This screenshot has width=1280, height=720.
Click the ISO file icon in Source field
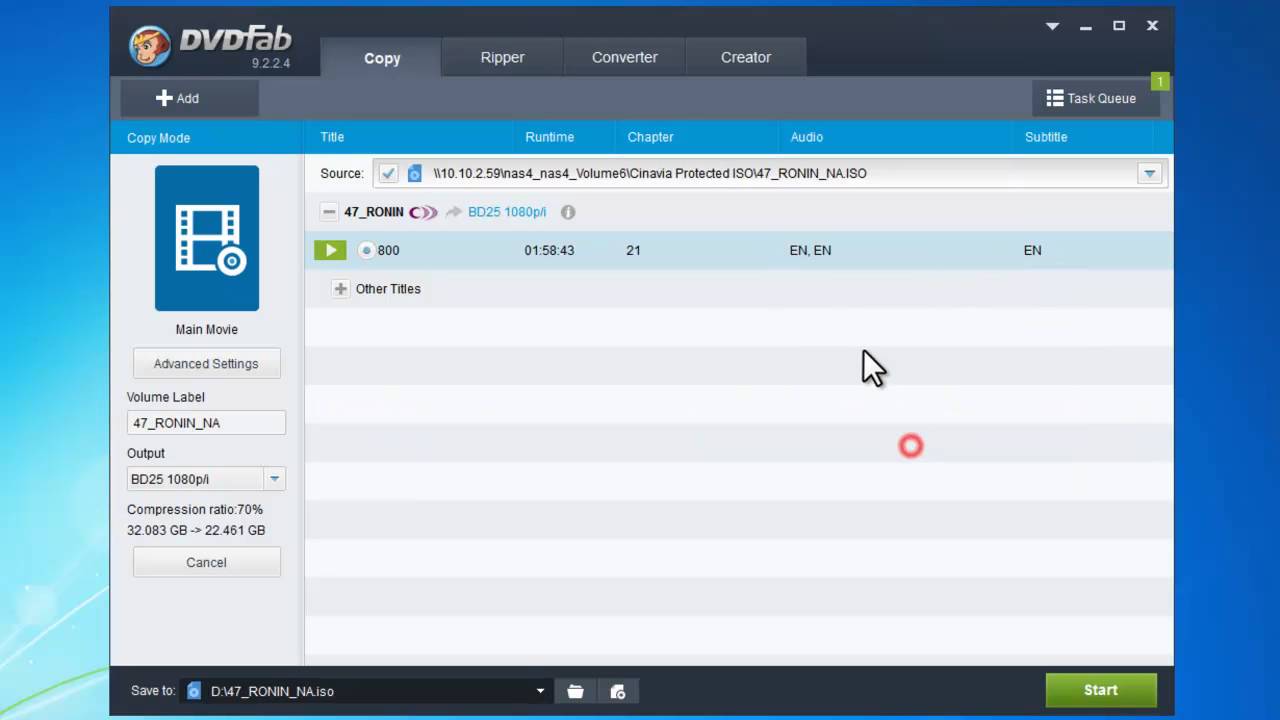click(414, 173)
